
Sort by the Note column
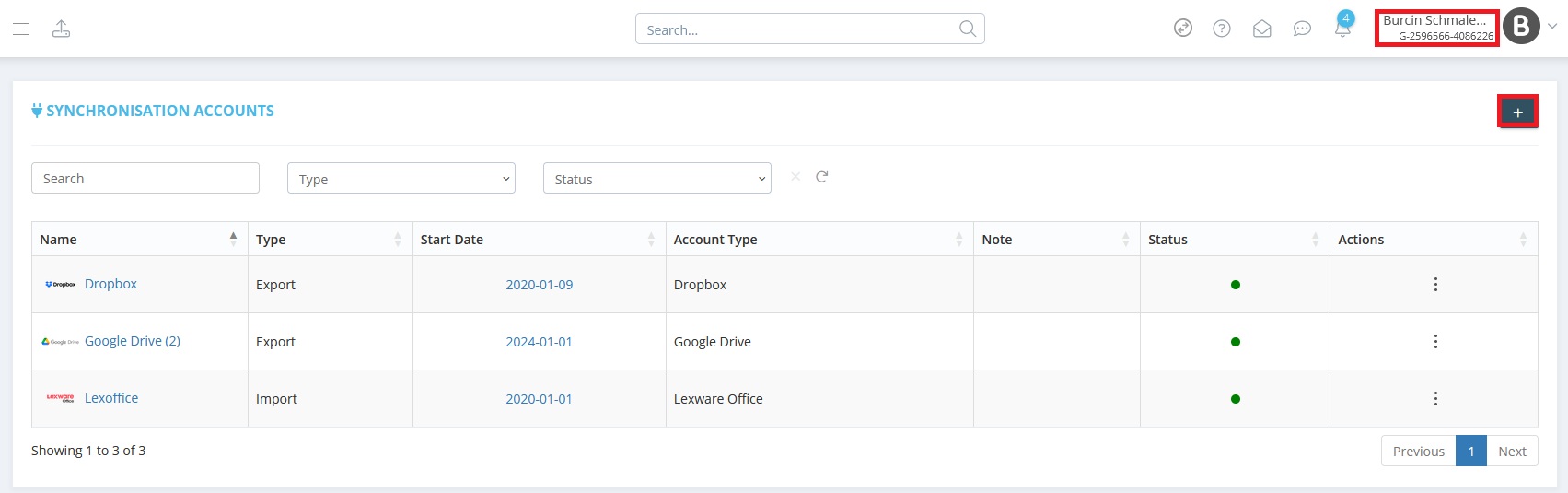pyautogui.click(x=1057, y=239)
